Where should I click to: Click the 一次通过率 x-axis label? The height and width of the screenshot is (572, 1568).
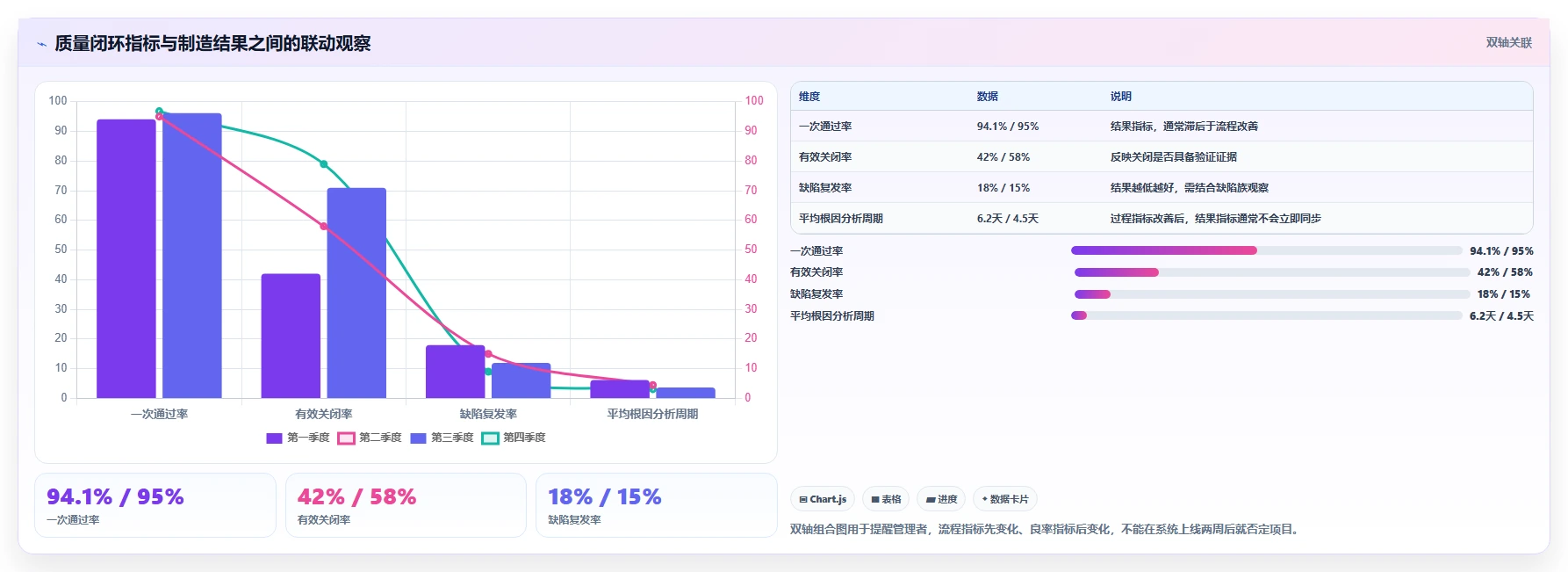(160, 414)
